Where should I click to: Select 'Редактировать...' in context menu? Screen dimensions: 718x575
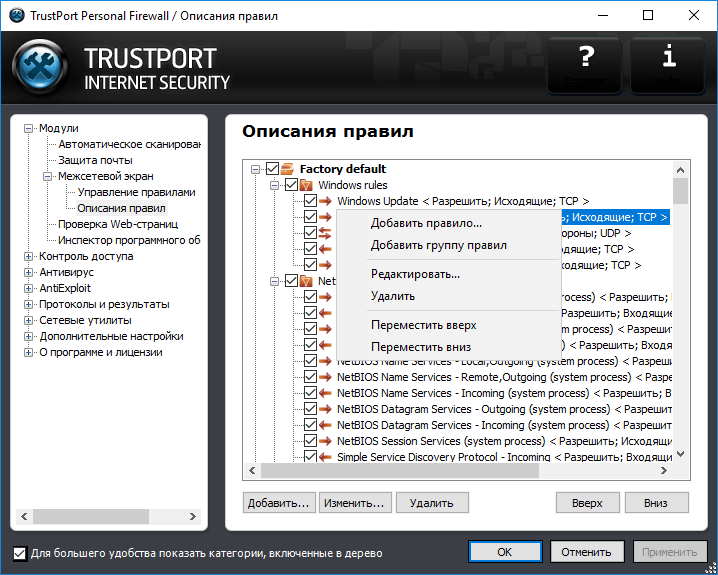coord(449,274)
